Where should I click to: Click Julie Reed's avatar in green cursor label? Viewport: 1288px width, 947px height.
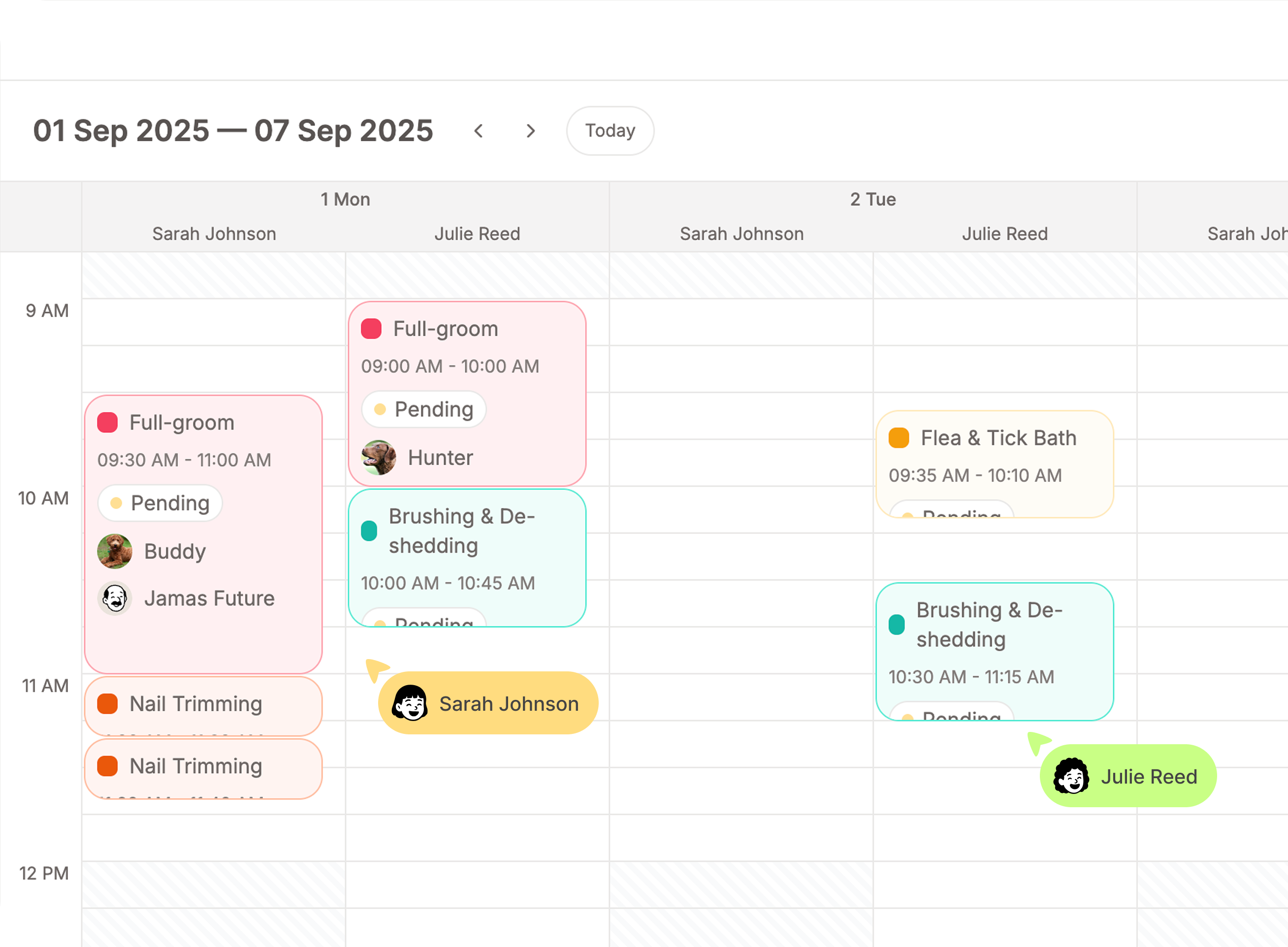pos(1071,776)
